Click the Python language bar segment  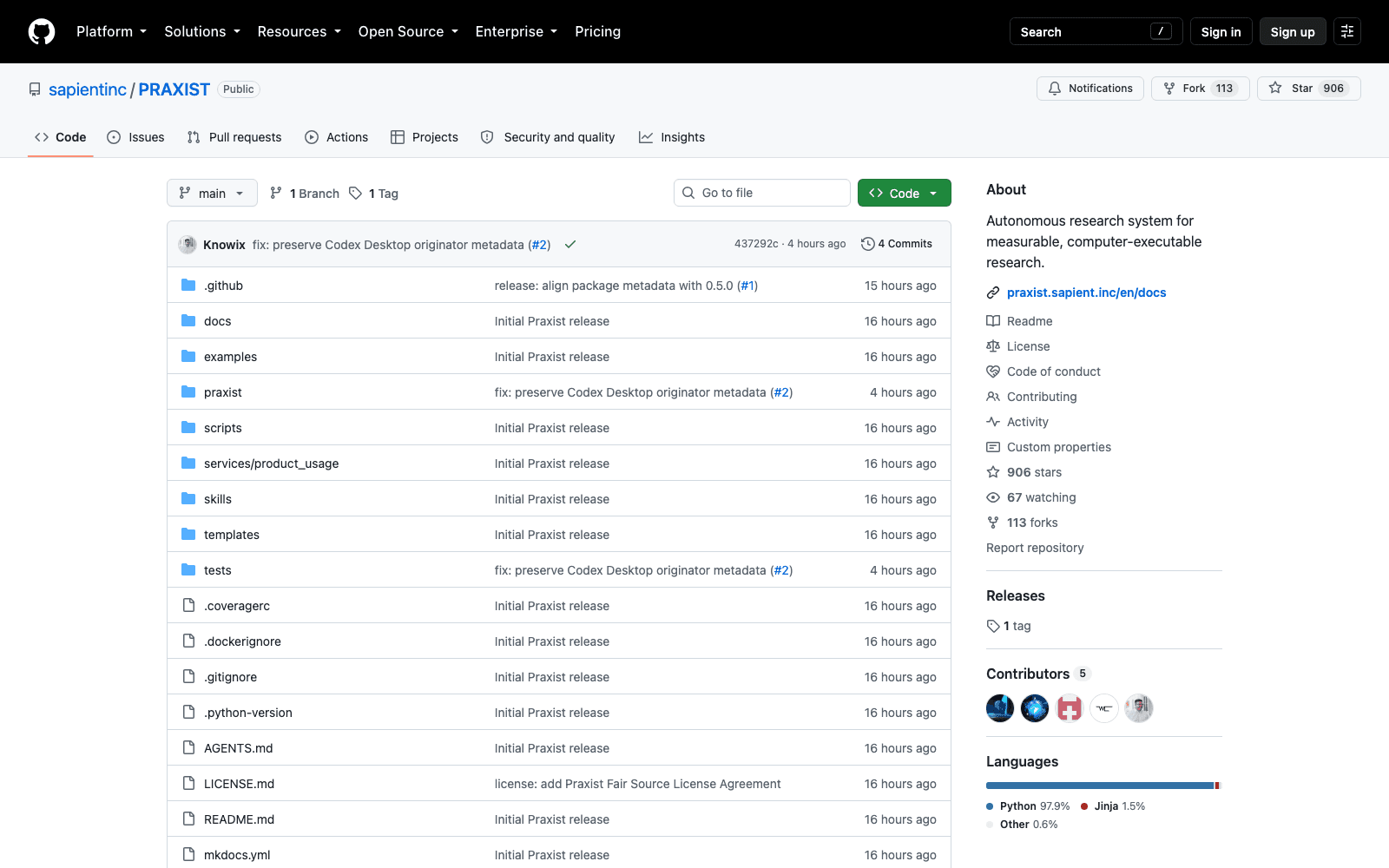pos(1100,786)
